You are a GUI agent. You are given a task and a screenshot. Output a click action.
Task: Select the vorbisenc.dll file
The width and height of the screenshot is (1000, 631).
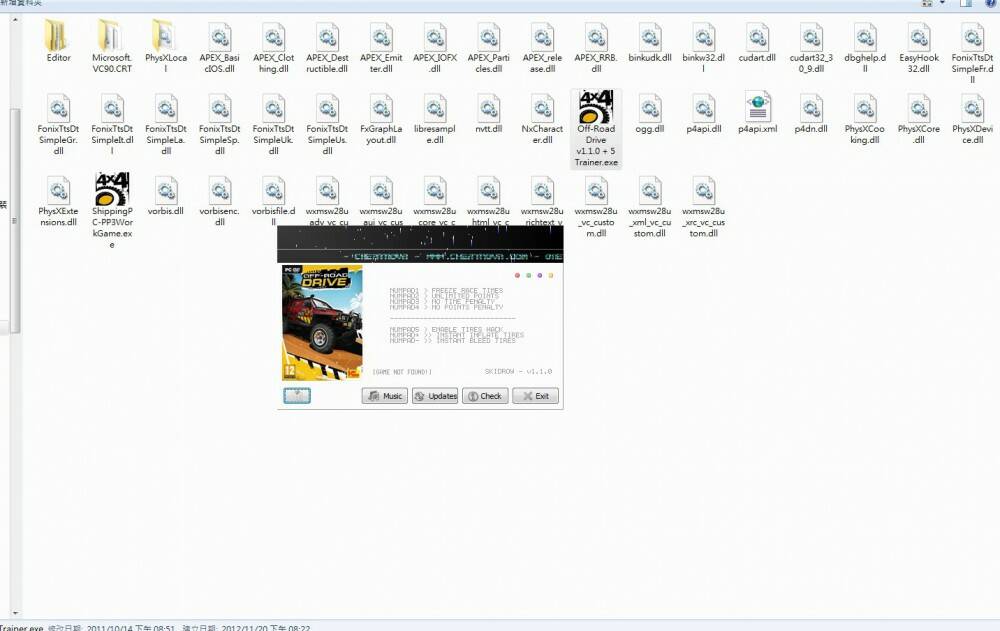(219, 200)
